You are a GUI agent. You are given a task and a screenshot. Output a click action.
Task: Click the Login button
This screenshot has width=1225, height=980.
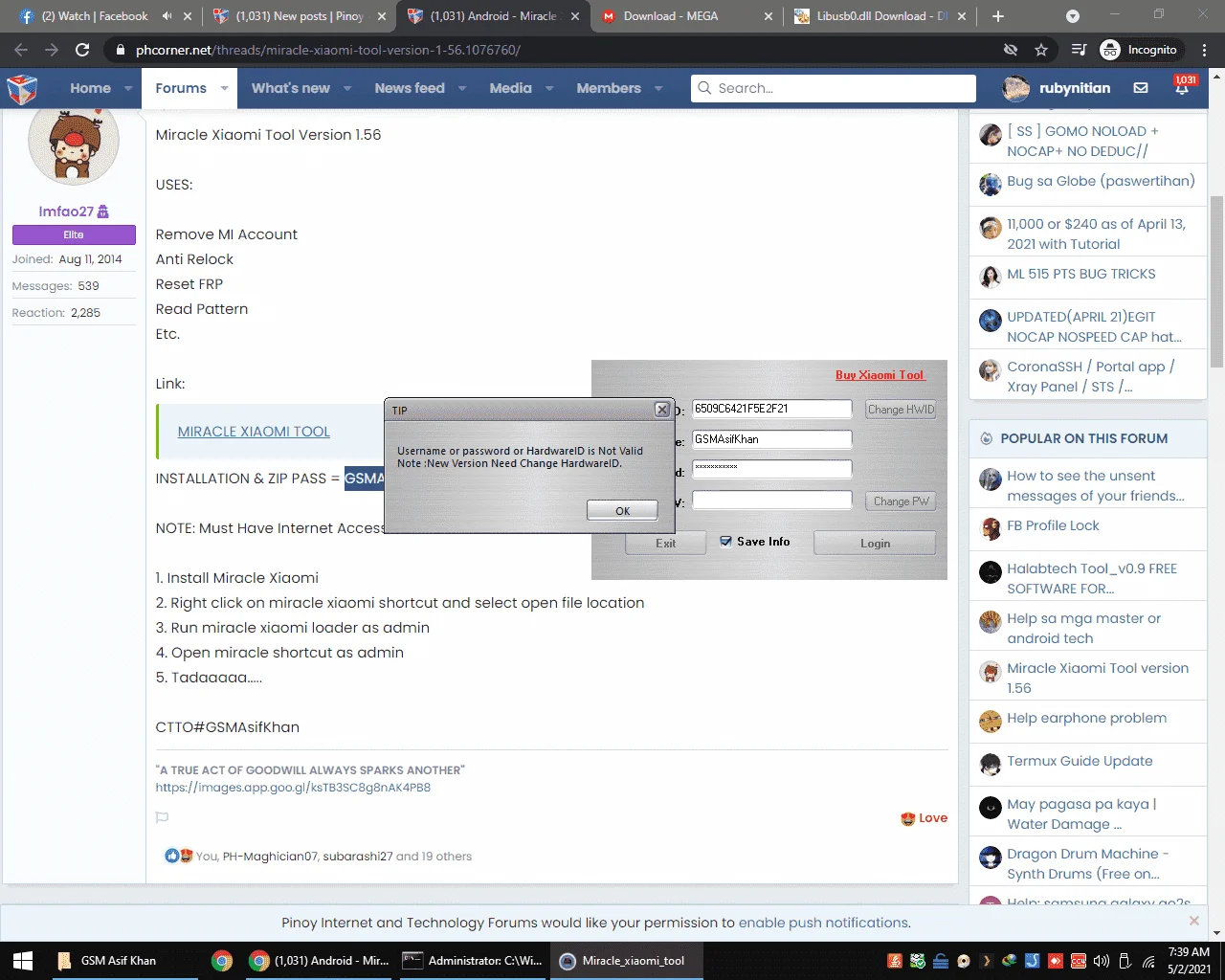click(x=875, y=543)
